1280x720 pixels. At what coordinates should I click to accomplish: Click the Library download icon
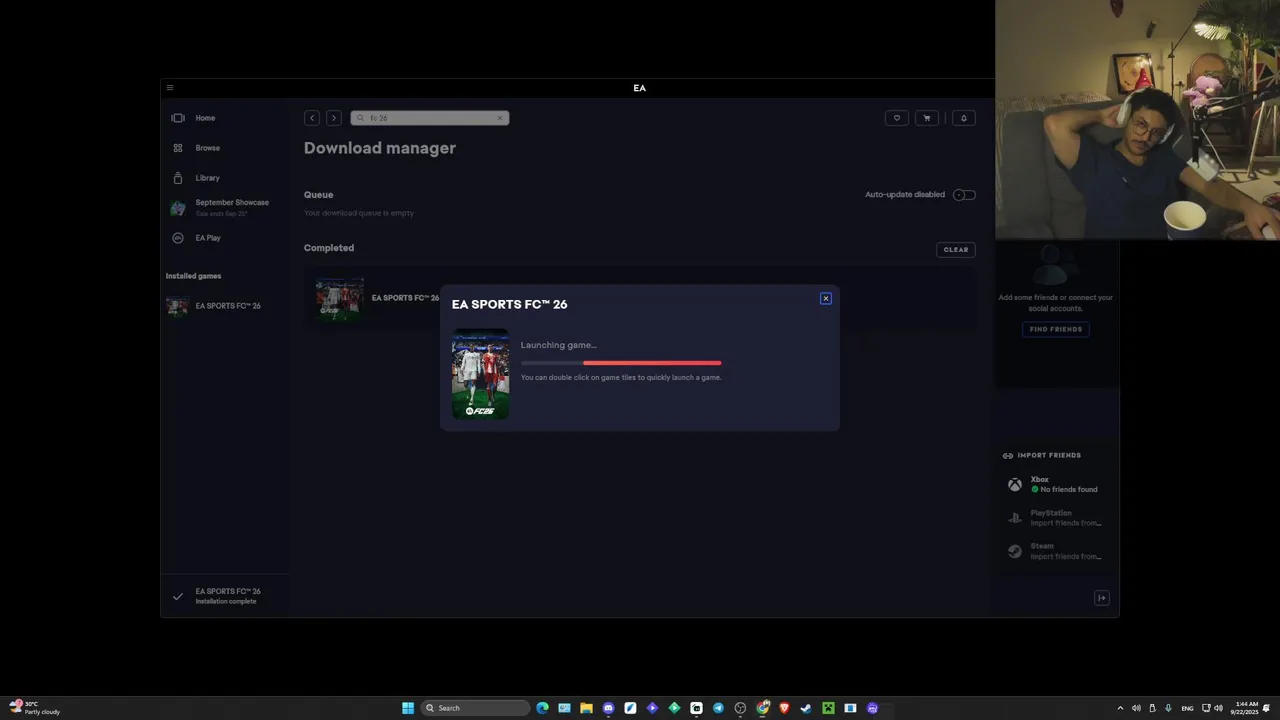coord(178,178)
